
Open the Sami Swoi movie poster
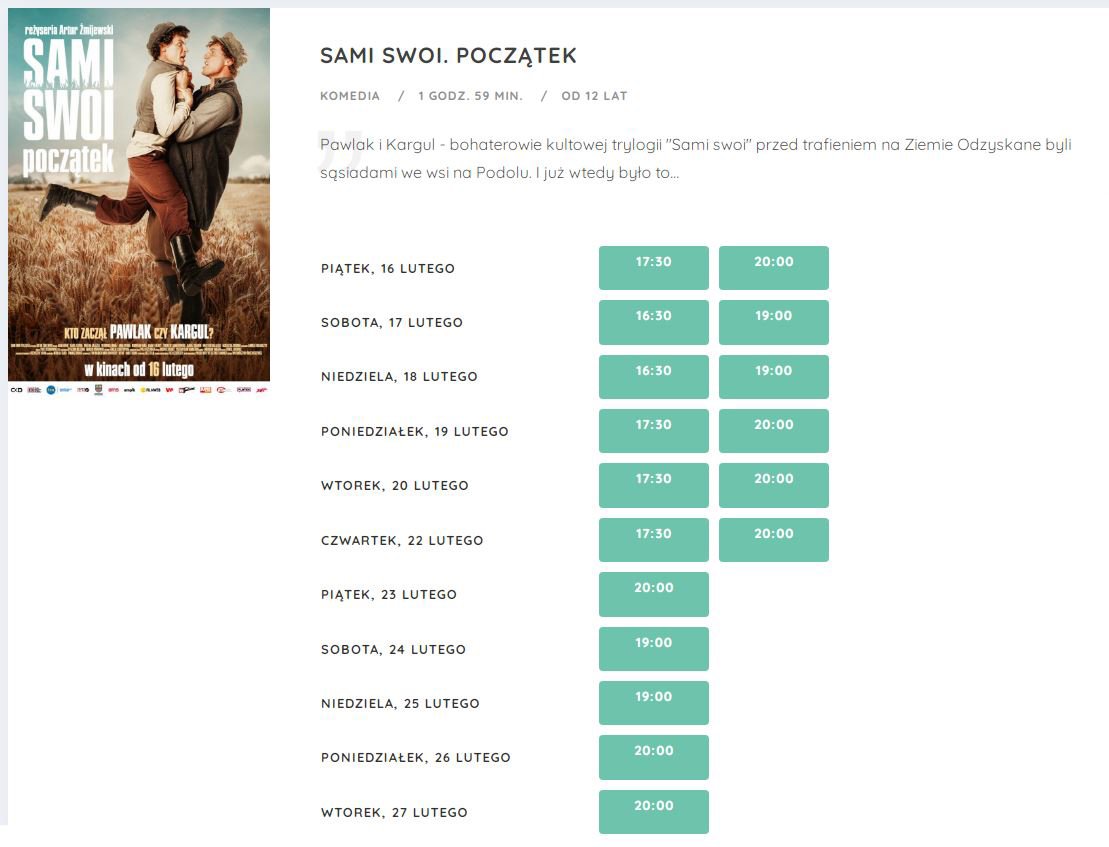139,201
